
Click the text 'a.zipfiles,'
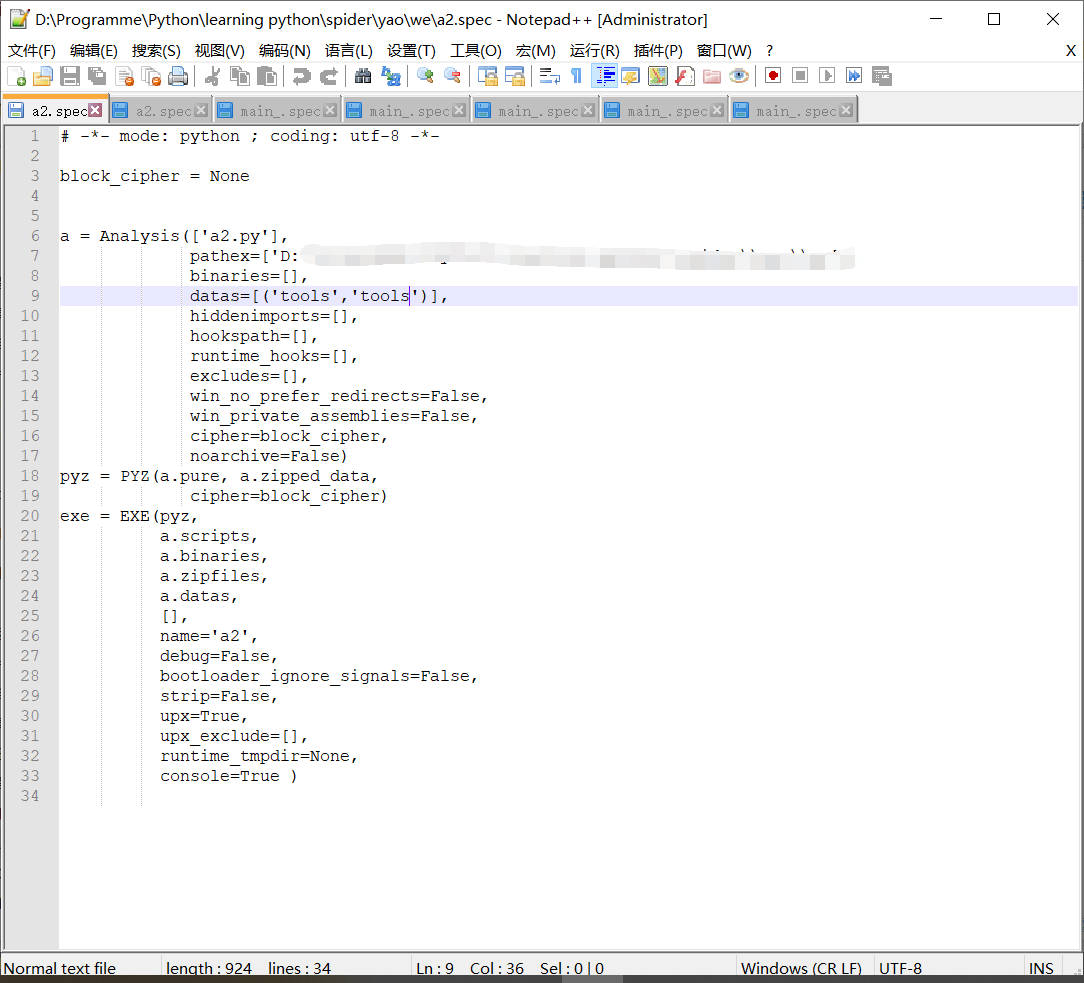pos(214,576)
